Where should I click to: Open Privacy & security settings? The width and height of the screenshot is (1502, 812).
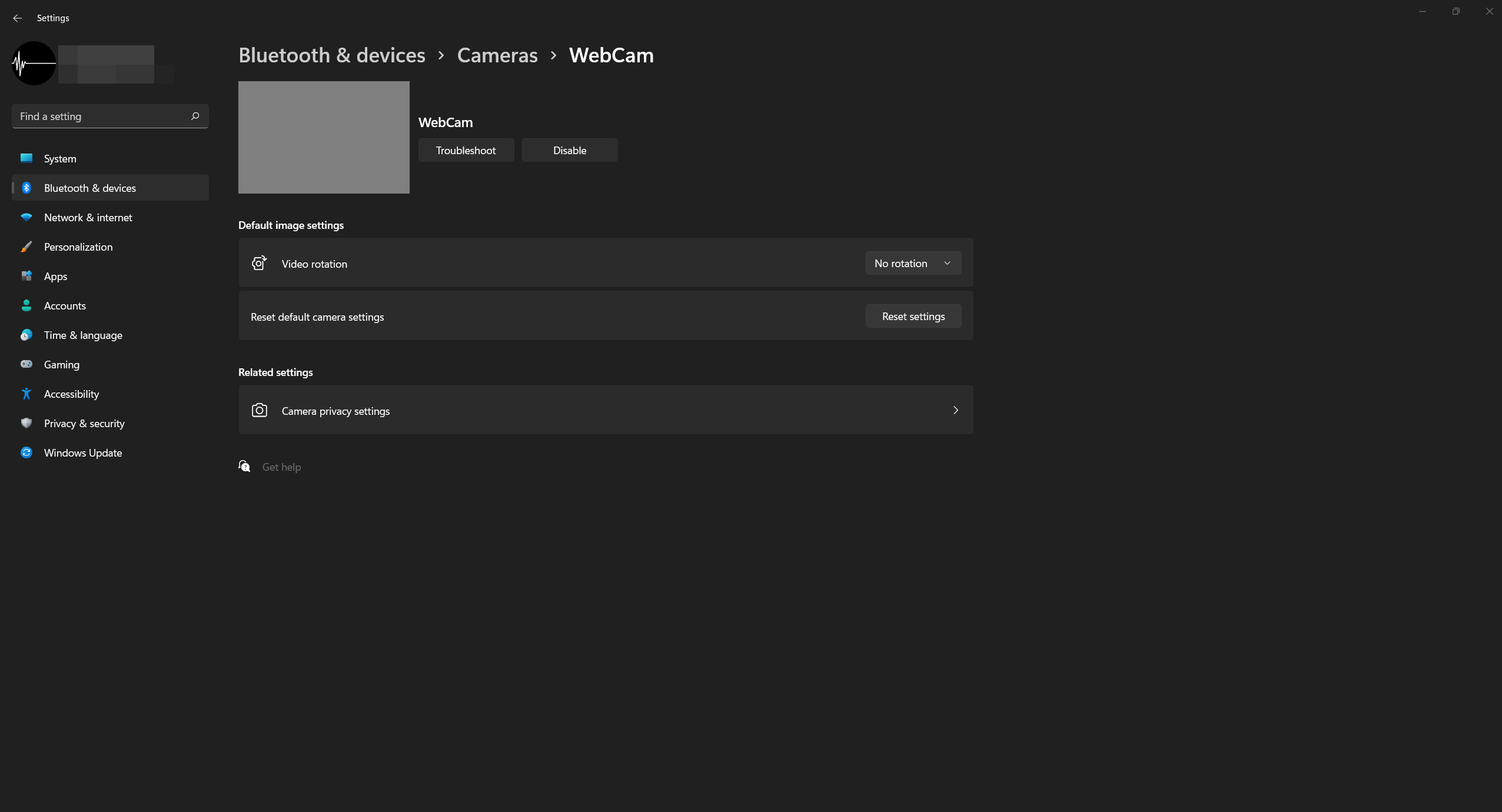pyautogui.click(x=110, y=423)
